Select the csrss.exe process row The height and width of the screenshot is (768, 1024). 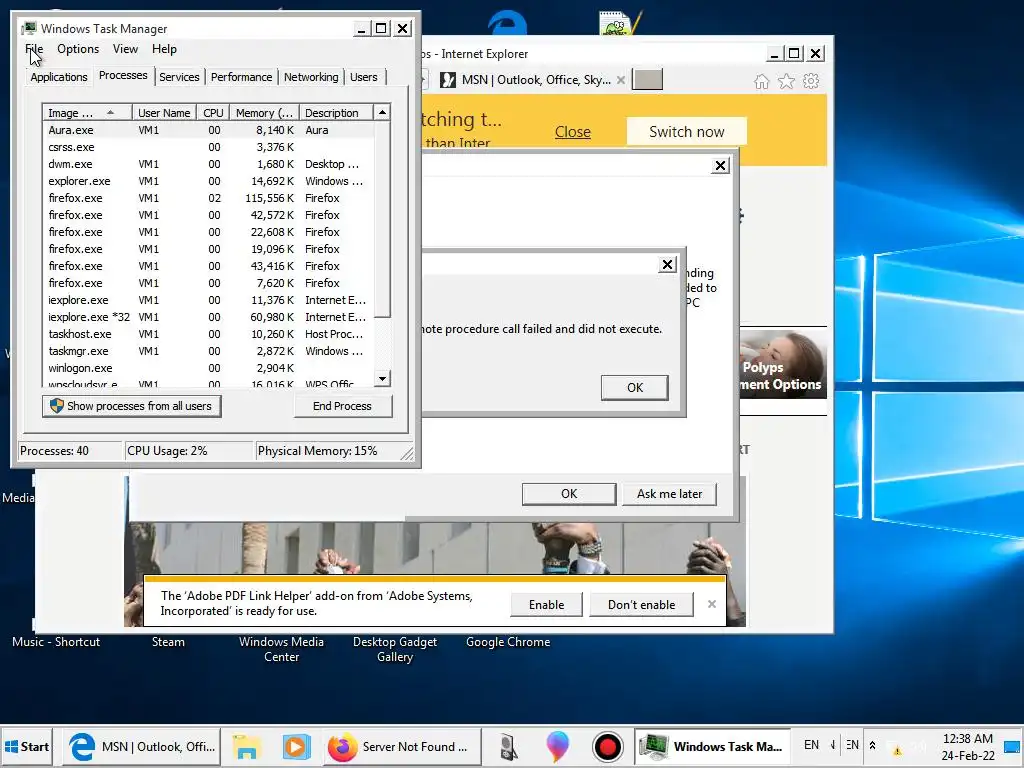[x=208, y=147]
